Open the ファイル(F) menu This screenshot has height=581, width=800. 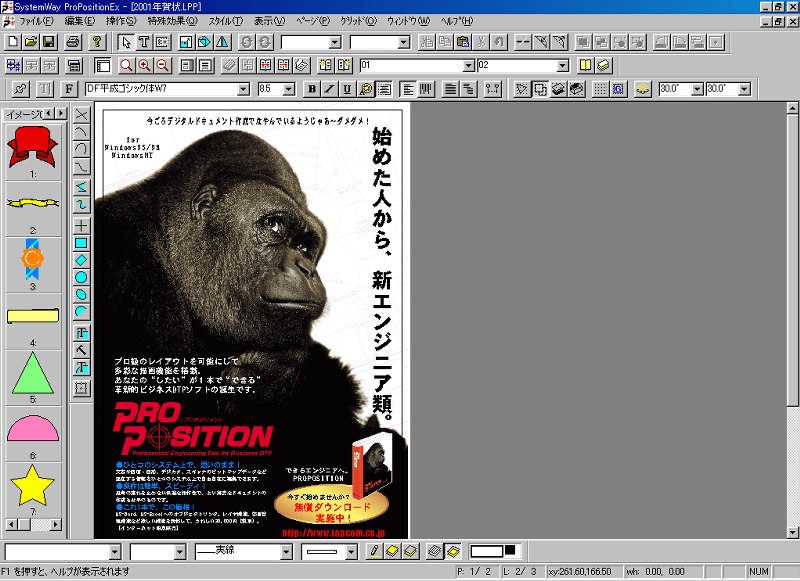click(x=36, y=21)
